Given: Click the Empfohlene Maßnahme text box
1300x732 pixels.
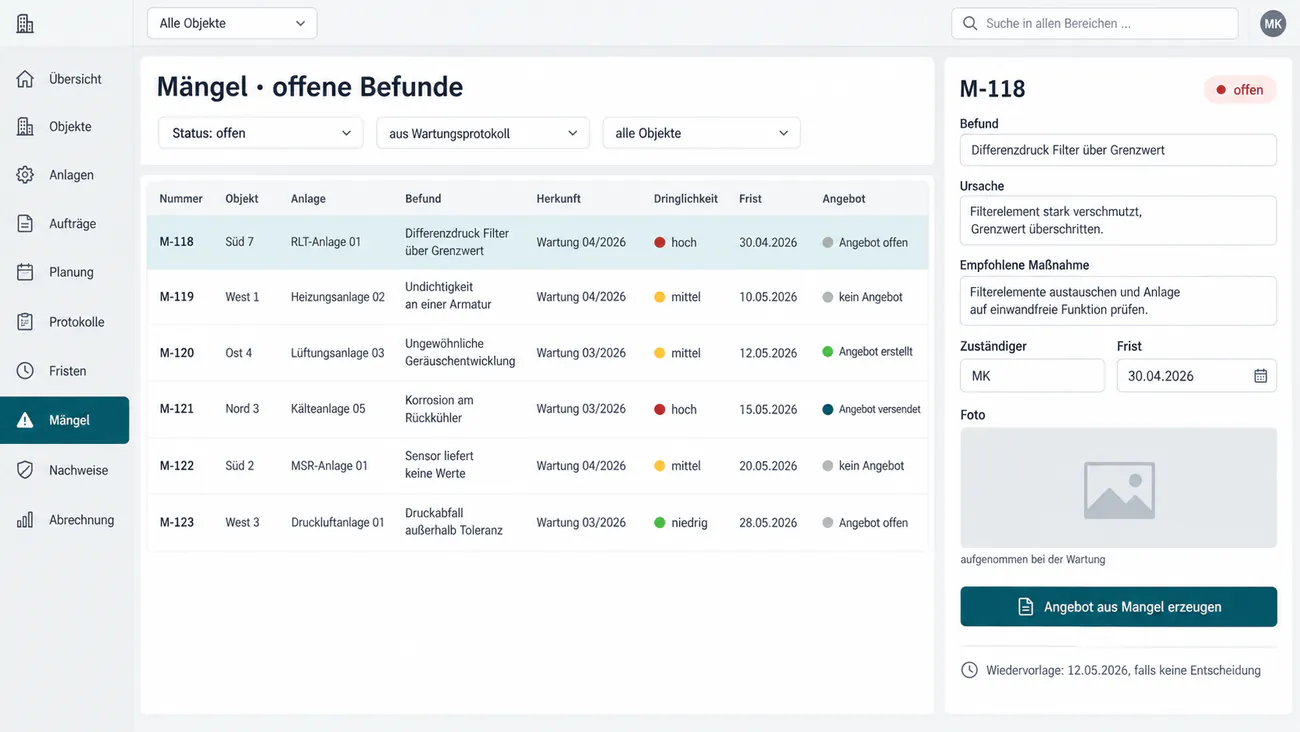Looking at the screenshot, I should [1118, 301].
